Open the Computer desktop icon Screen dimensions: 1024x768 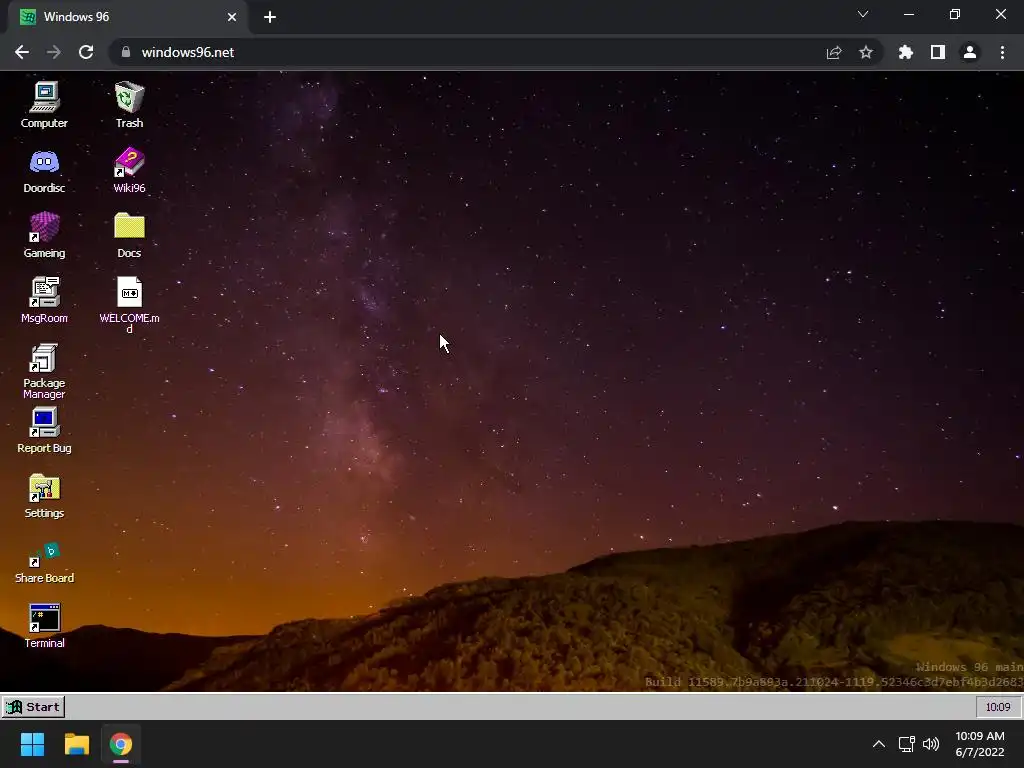click(x=44, y=104)
